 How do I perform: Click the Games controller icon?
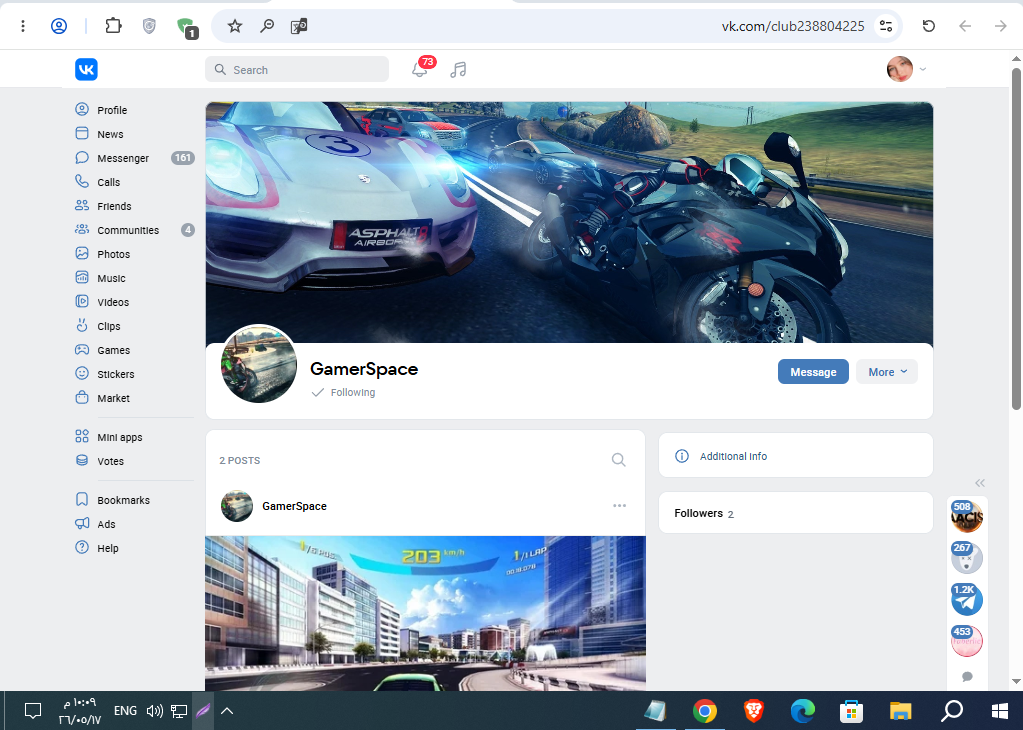(x=82, y=350)
